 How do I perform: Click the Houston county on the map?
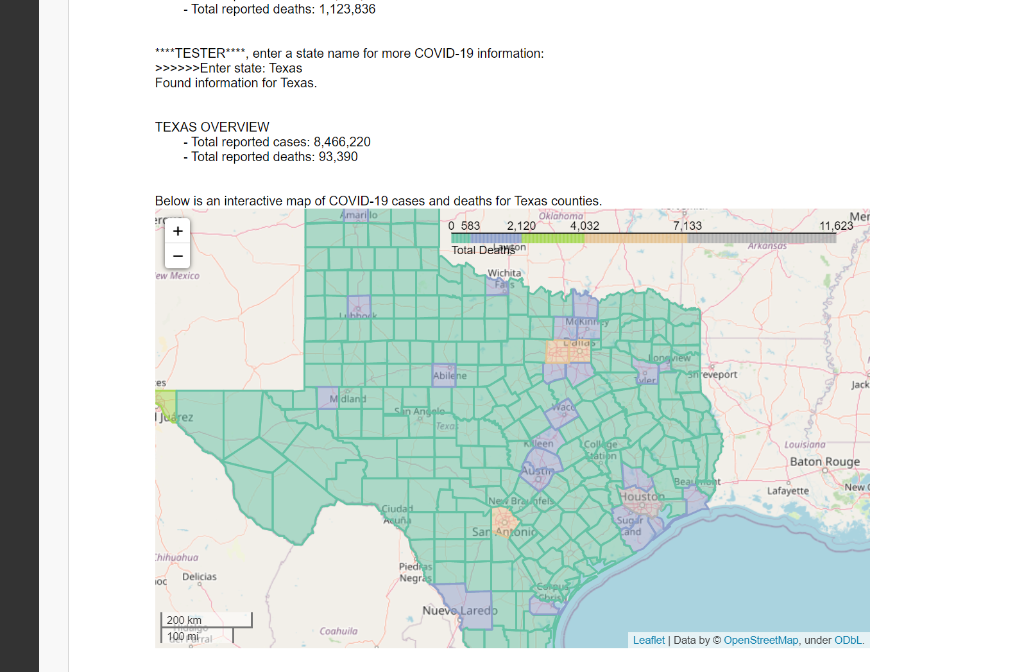[x=641, y=503]
